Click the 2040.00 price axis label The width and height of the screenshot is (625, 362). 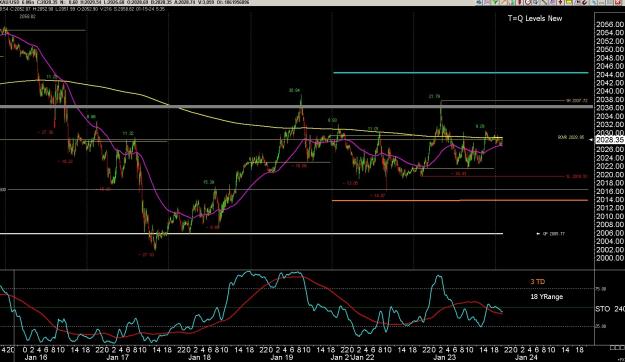(x=610, y=91)
